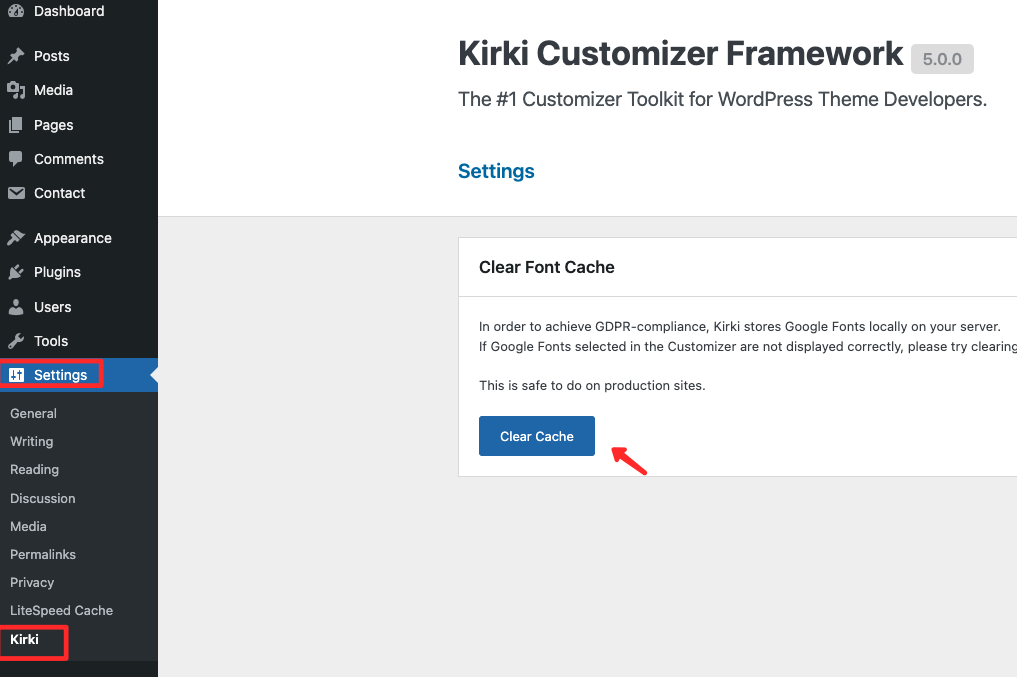Open the General settings submenu item

coord(33,413)
